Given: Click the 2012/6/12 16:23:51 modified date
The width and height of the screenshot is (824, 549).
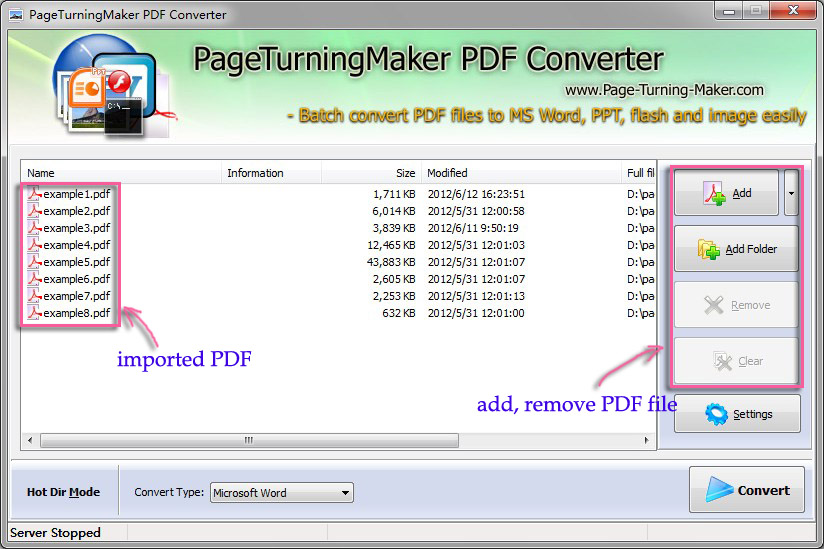Looking at the screenshot, I should [x=476, y=194].
